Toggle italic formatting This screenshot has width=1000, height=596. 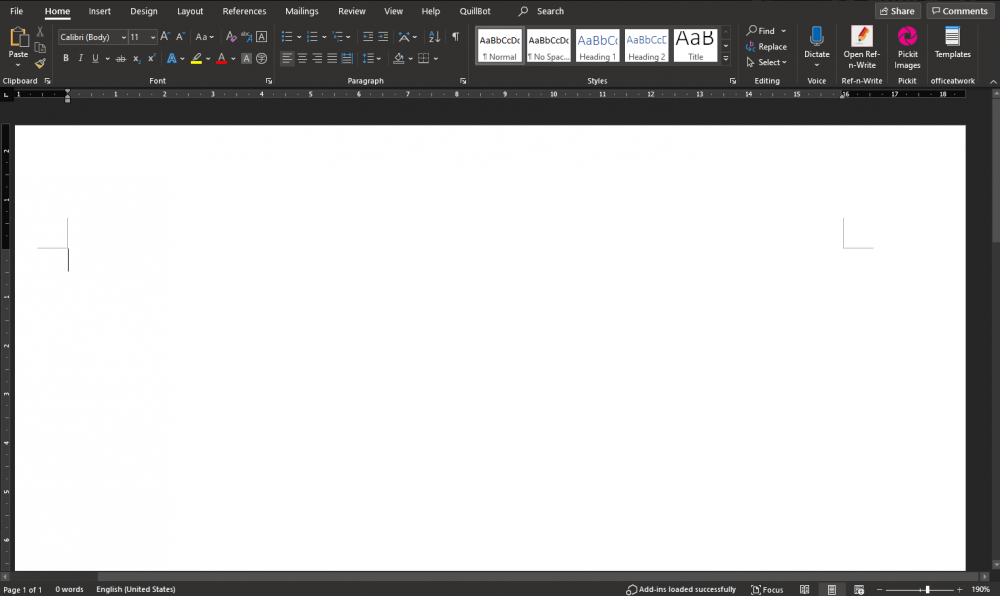pyautogui.click(x=80, y=59)
